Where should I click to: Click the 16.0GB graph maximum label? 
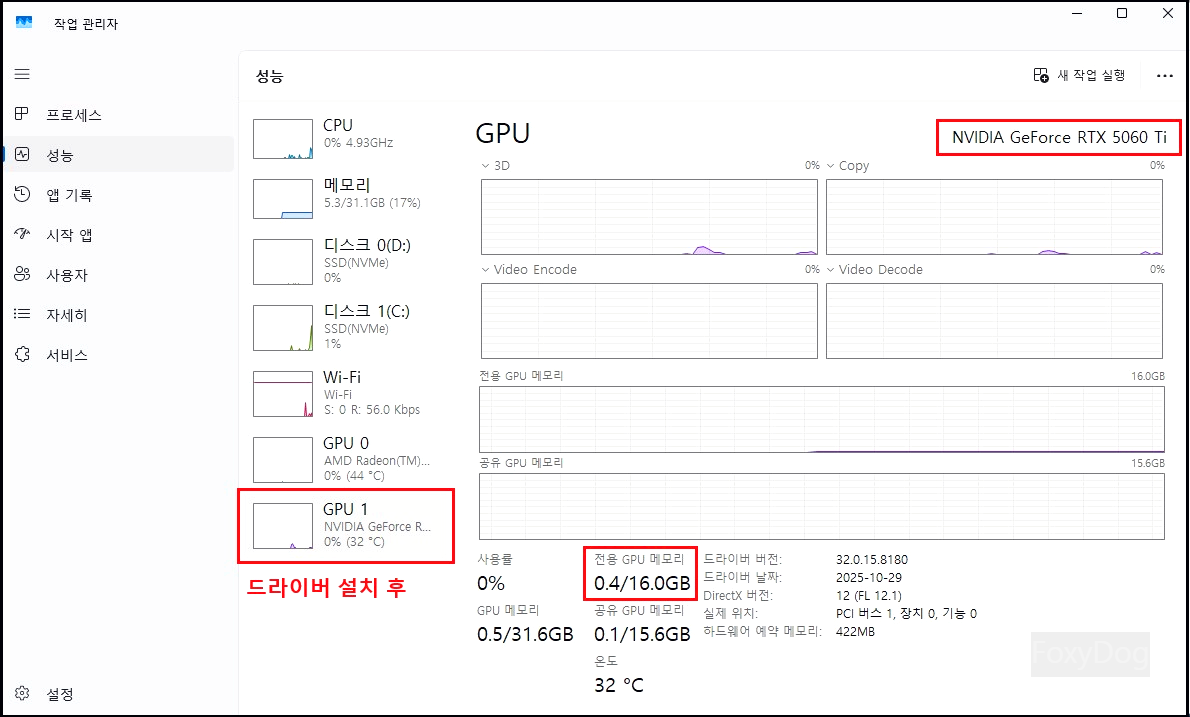[x=1148, y=376]
